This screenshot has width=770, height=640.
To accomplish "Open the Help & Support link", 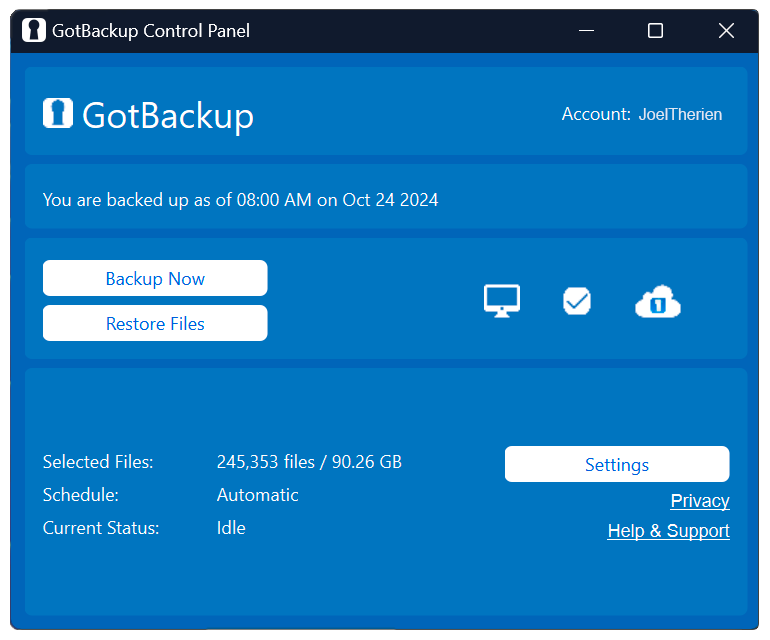I will tap(668, 531).
